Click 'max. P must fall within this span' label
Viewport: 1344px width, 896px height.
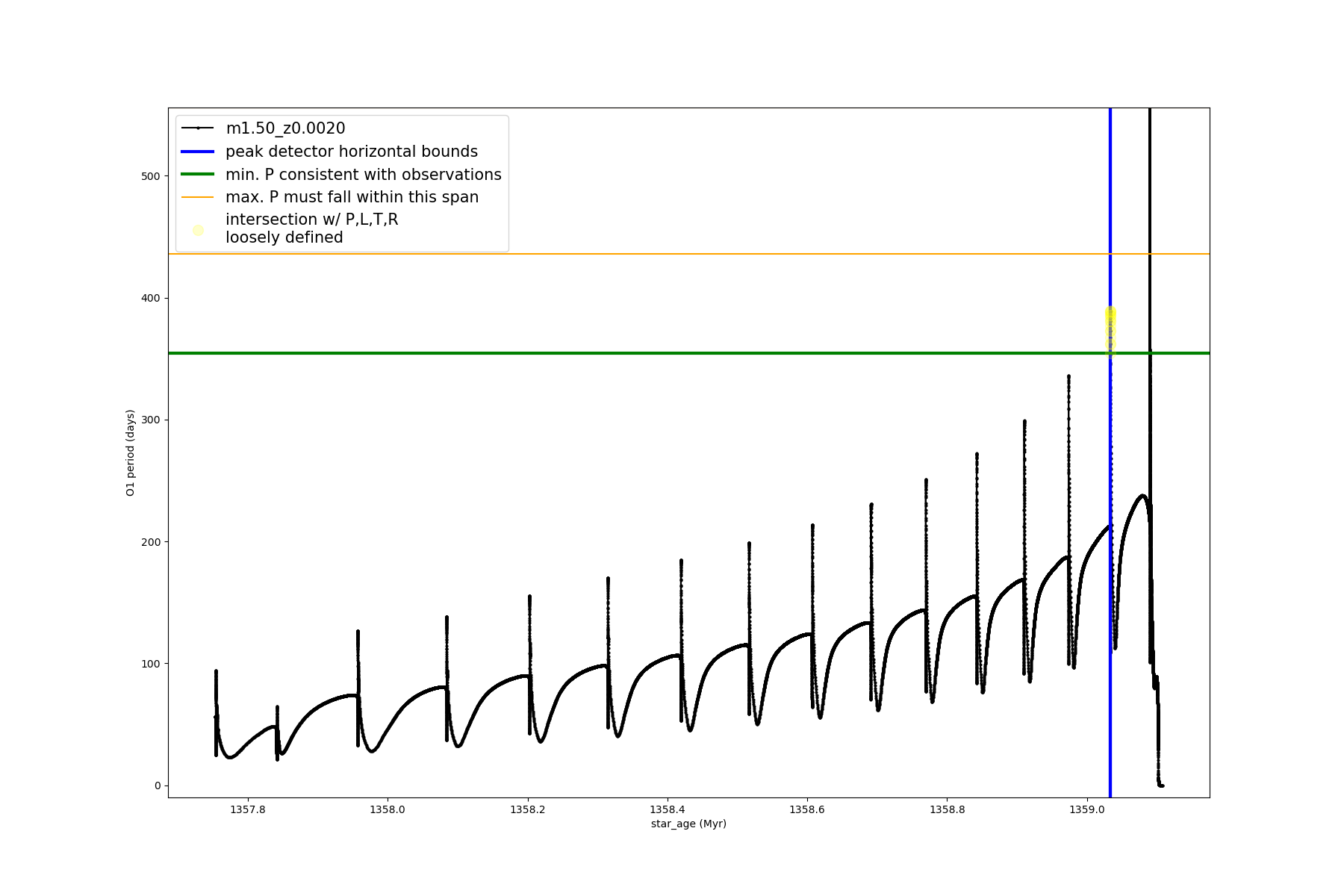[x=352, y=197]
